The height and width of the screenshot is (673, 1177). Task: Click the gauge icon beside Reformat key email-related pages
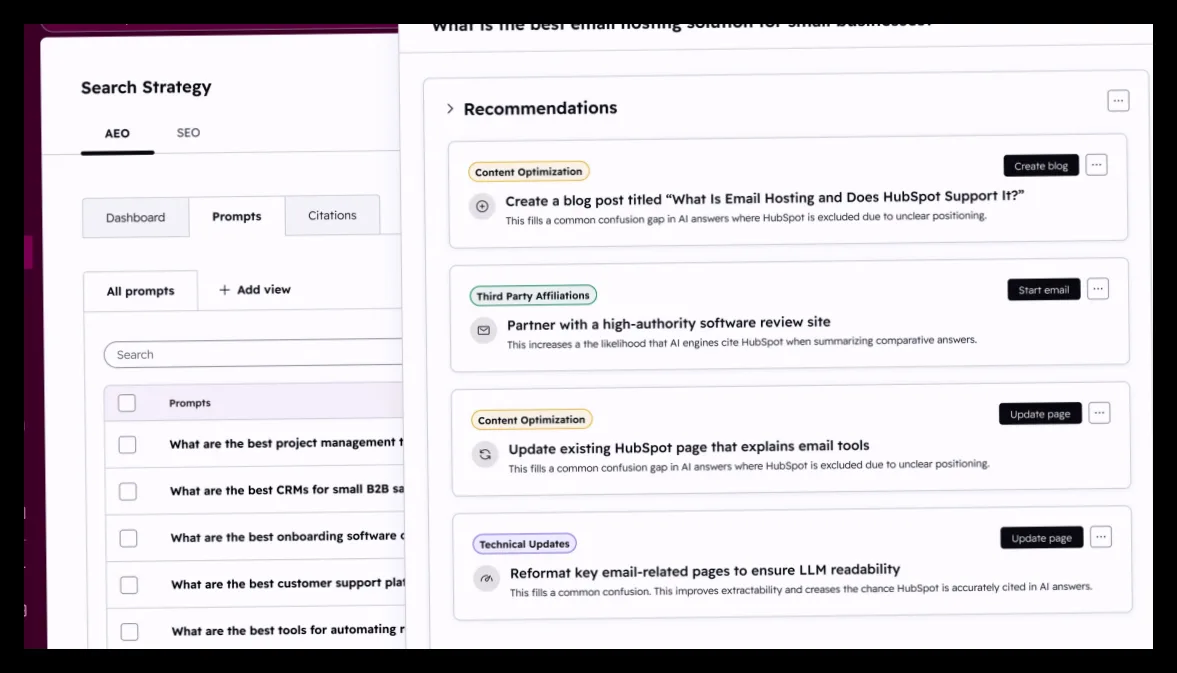pyautogui.click(x=486, y=578)
